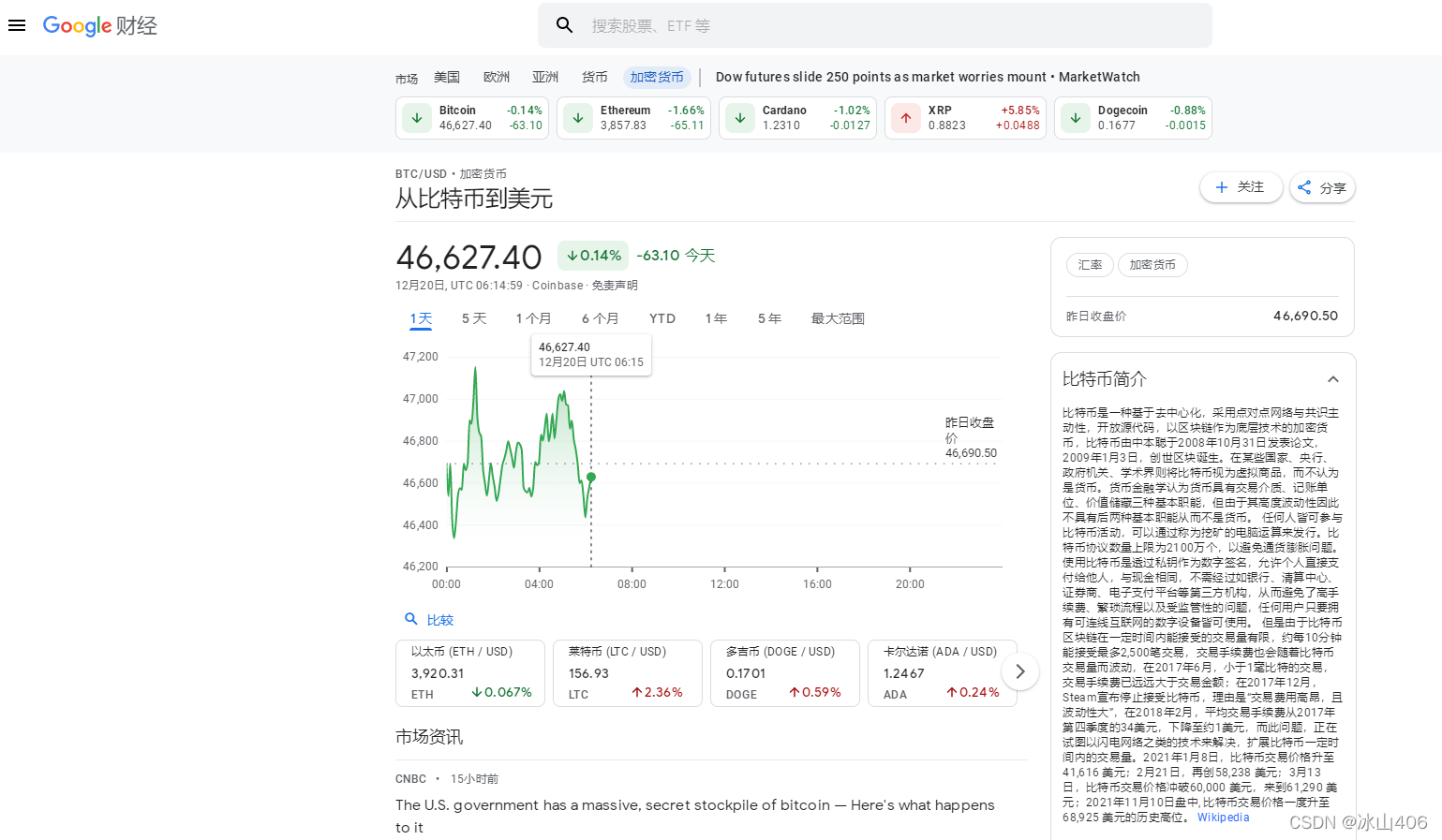Open the Dogecoin ticker card
The height and width of the screenshot is (840, 1442).
tap(1133, 118)
